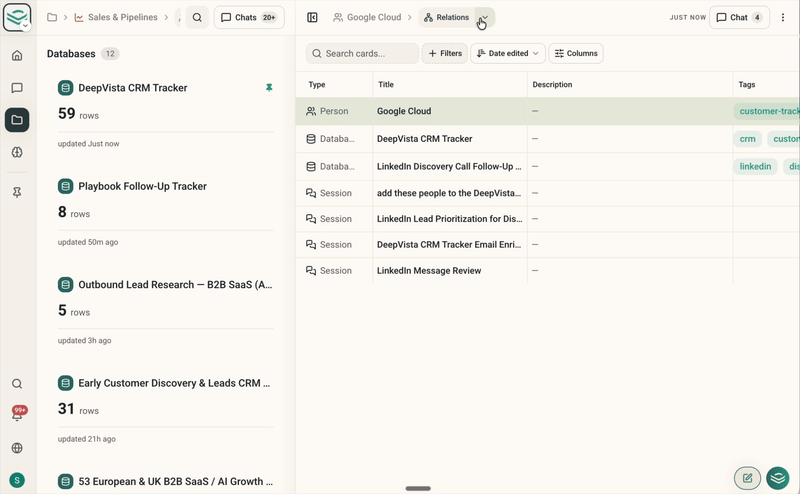Viewport: 800px width, 494px height.
Task: Open the Columns chooser
Action: click(x=576, y=53)
